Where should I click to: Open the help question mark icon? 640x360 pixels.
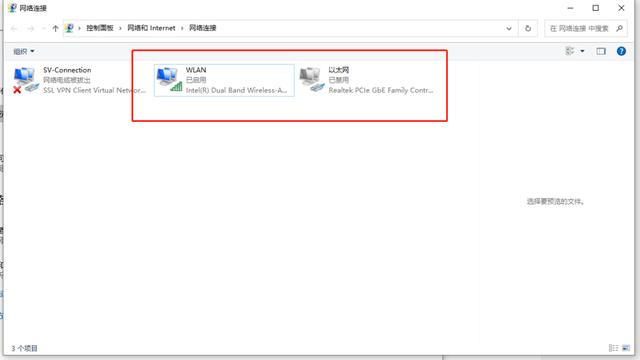pos(621,51)
